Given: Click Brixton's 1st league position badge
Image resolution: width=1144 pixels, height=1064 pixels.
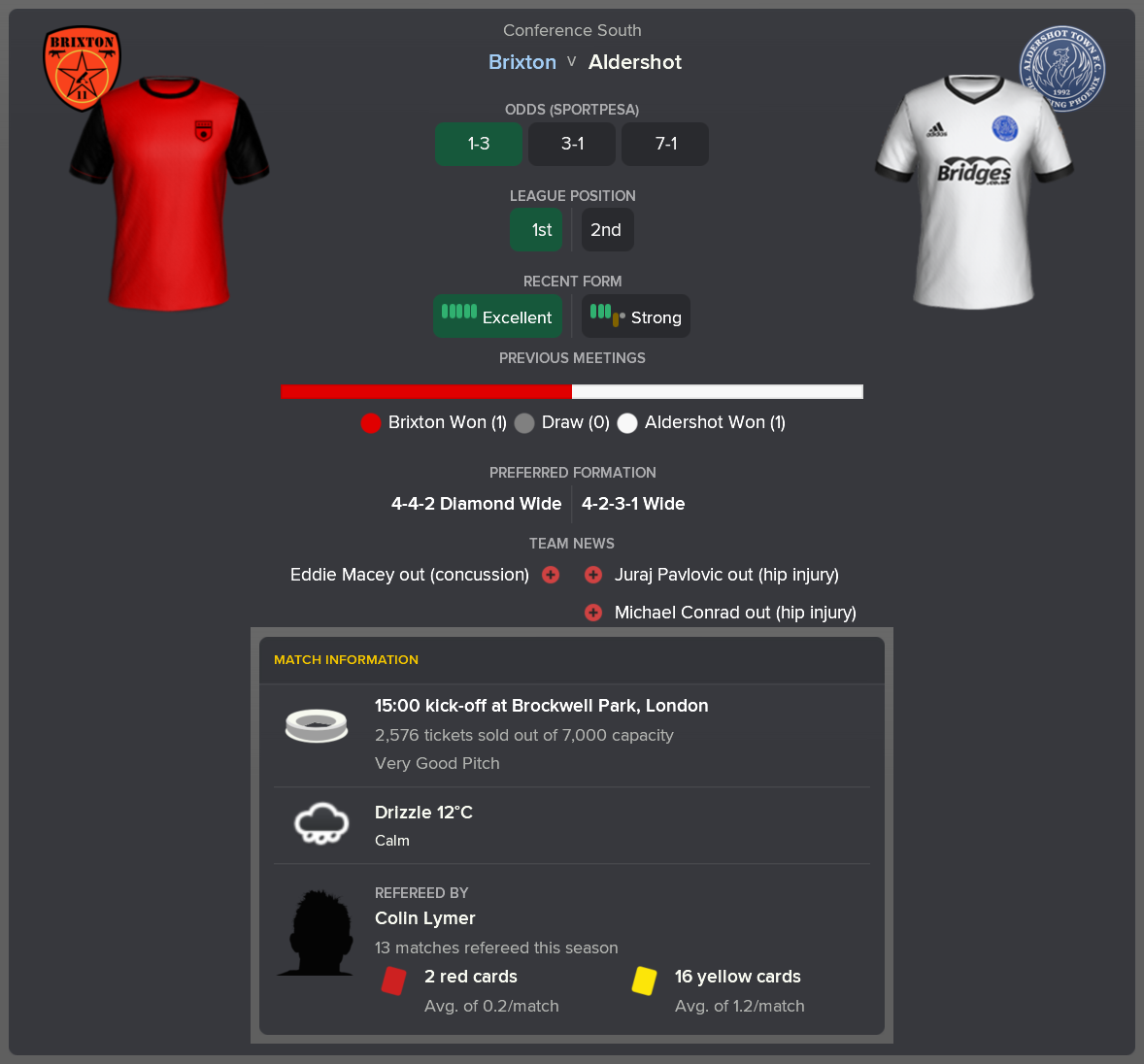Looking at the screenshot, I should 536,230.
